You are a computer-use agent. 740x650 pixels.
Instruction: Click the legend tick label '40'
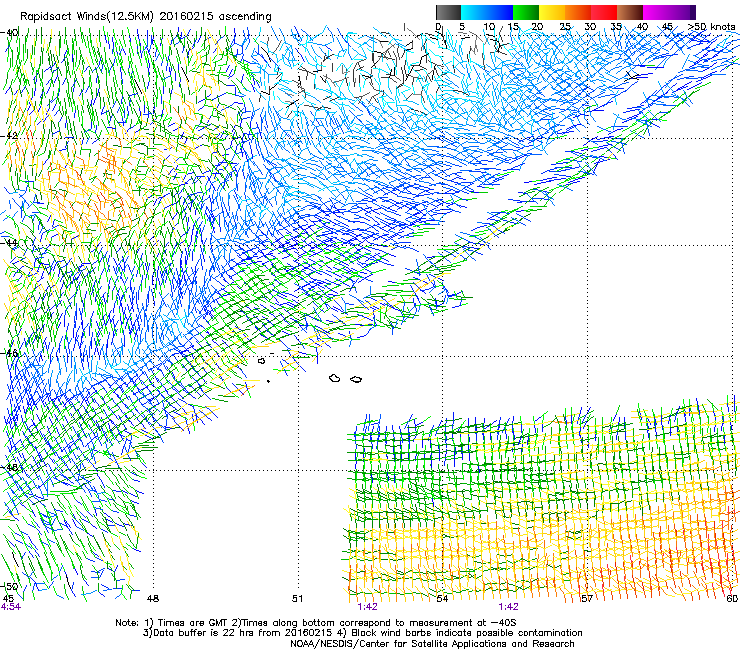[642, 27]
